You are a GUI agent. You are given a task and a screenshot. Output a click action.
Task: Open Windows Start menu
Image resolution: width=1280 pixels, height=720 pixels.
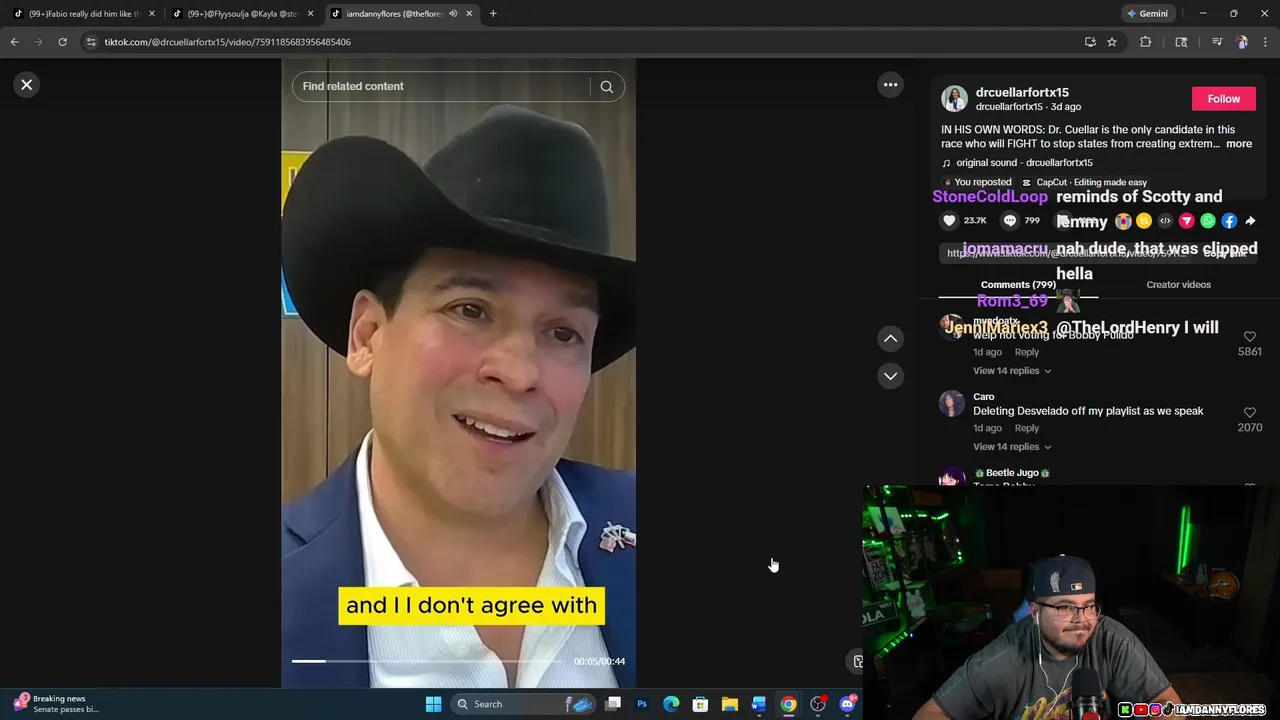(x=433, y=704)
